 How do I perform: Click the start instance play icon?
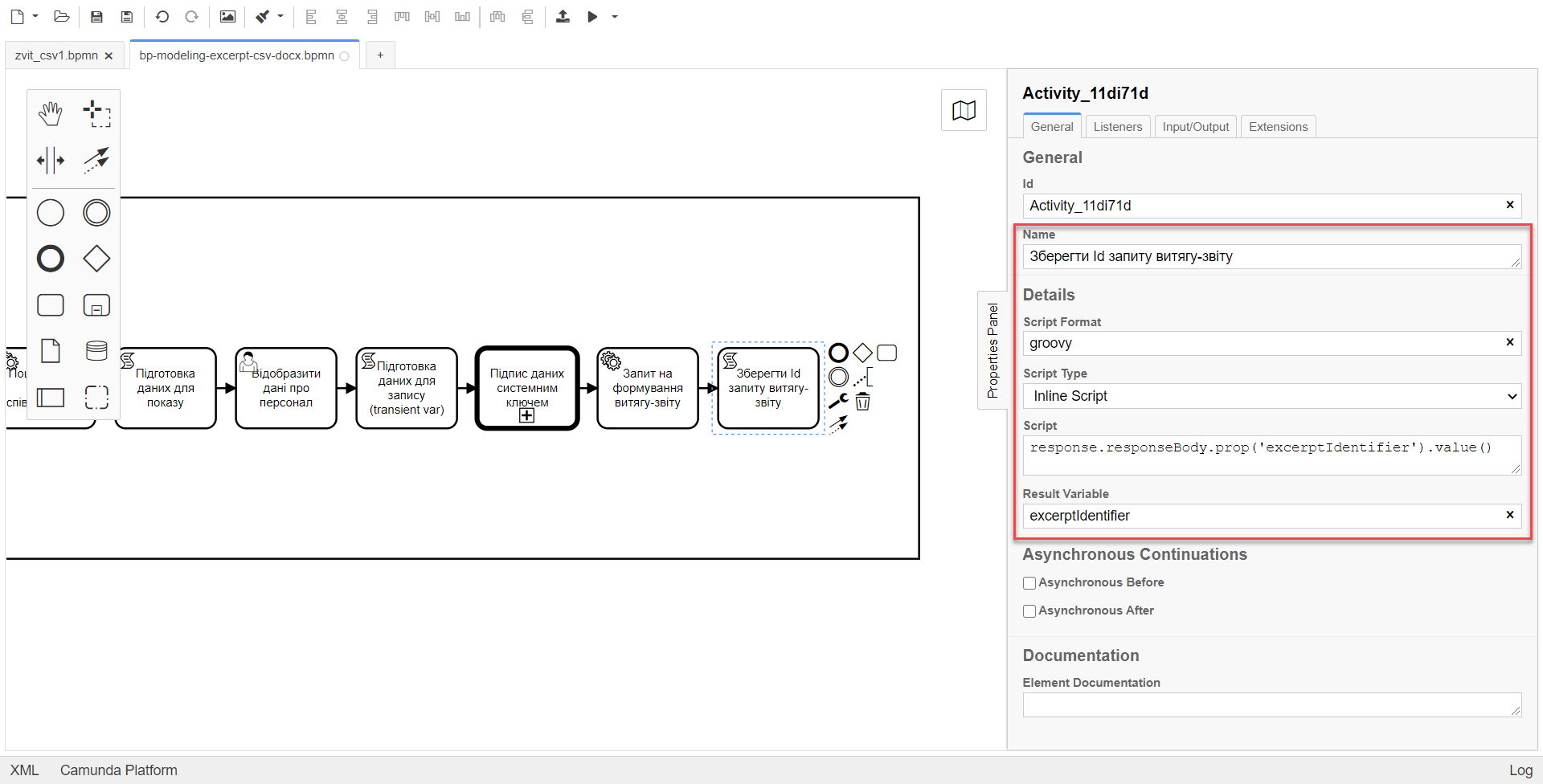click(x=592, y=16)
